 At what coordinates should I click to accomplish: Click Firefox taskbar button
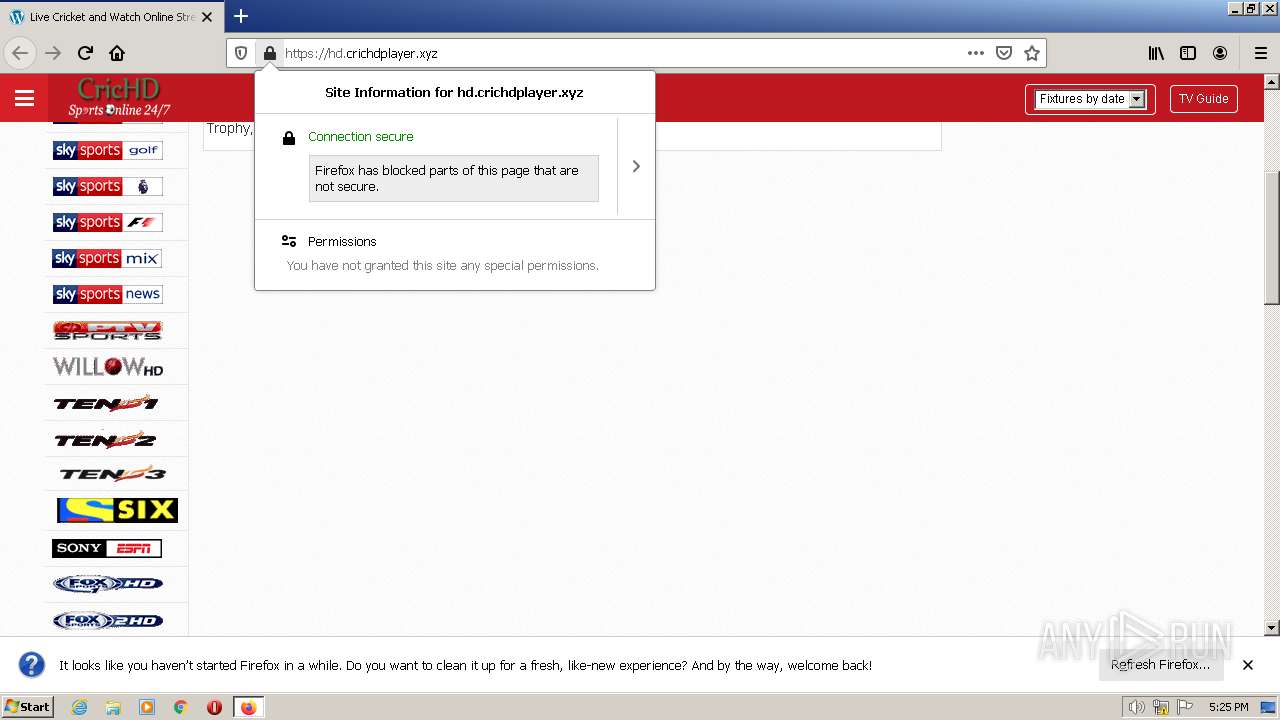(x=248, y=707)
